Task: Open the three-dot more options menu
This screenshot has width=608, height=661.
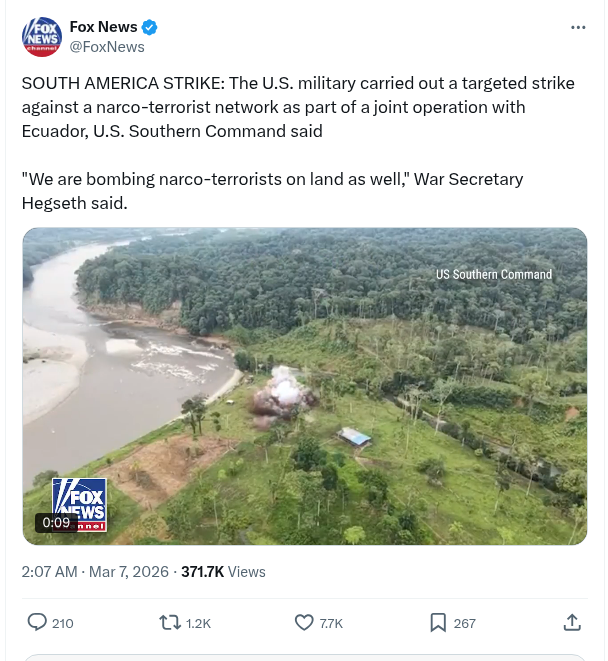Action: coord(577,27)
